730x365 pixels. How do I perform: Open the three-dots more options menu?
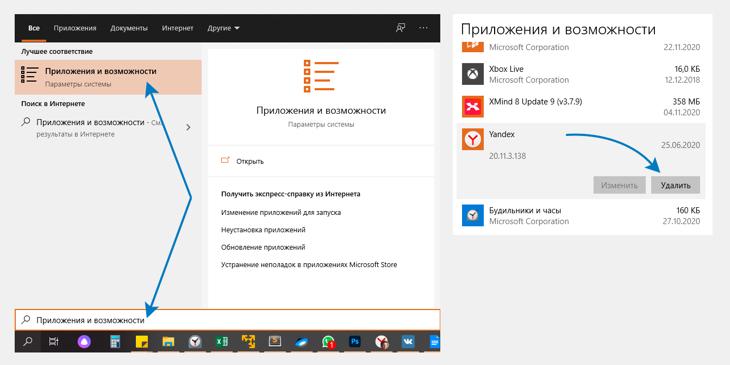pyautogui.click(x=423, y=28)
